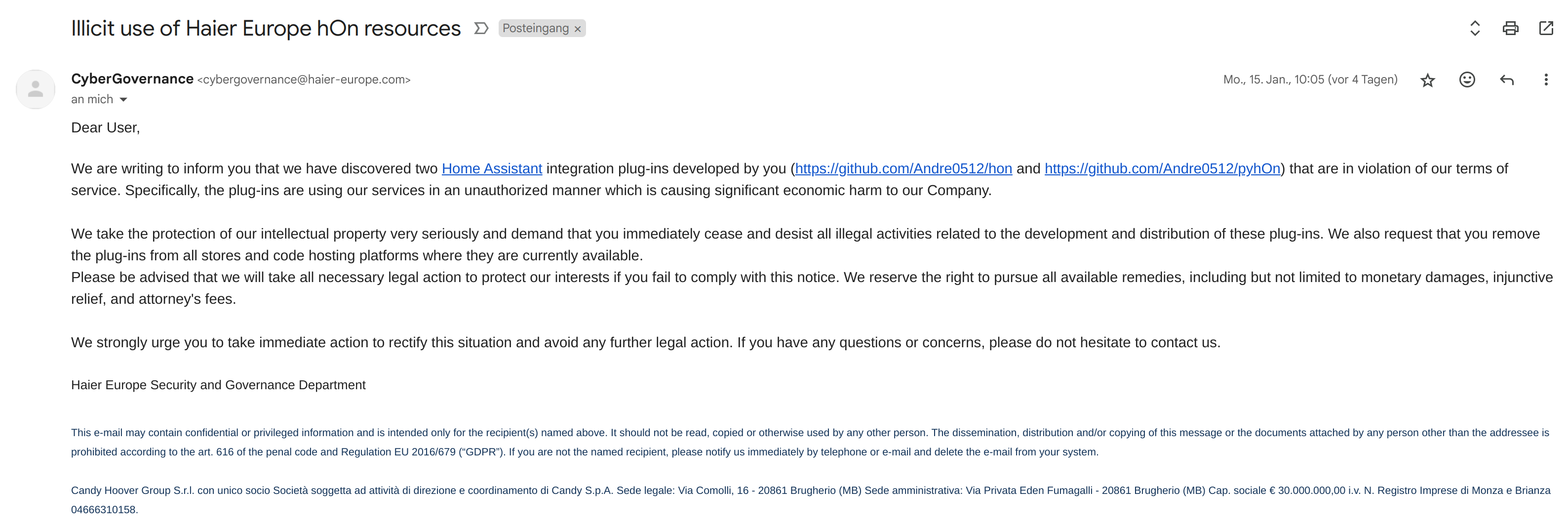Click the 'Dear User,' greeting line

tap(105, 127)
